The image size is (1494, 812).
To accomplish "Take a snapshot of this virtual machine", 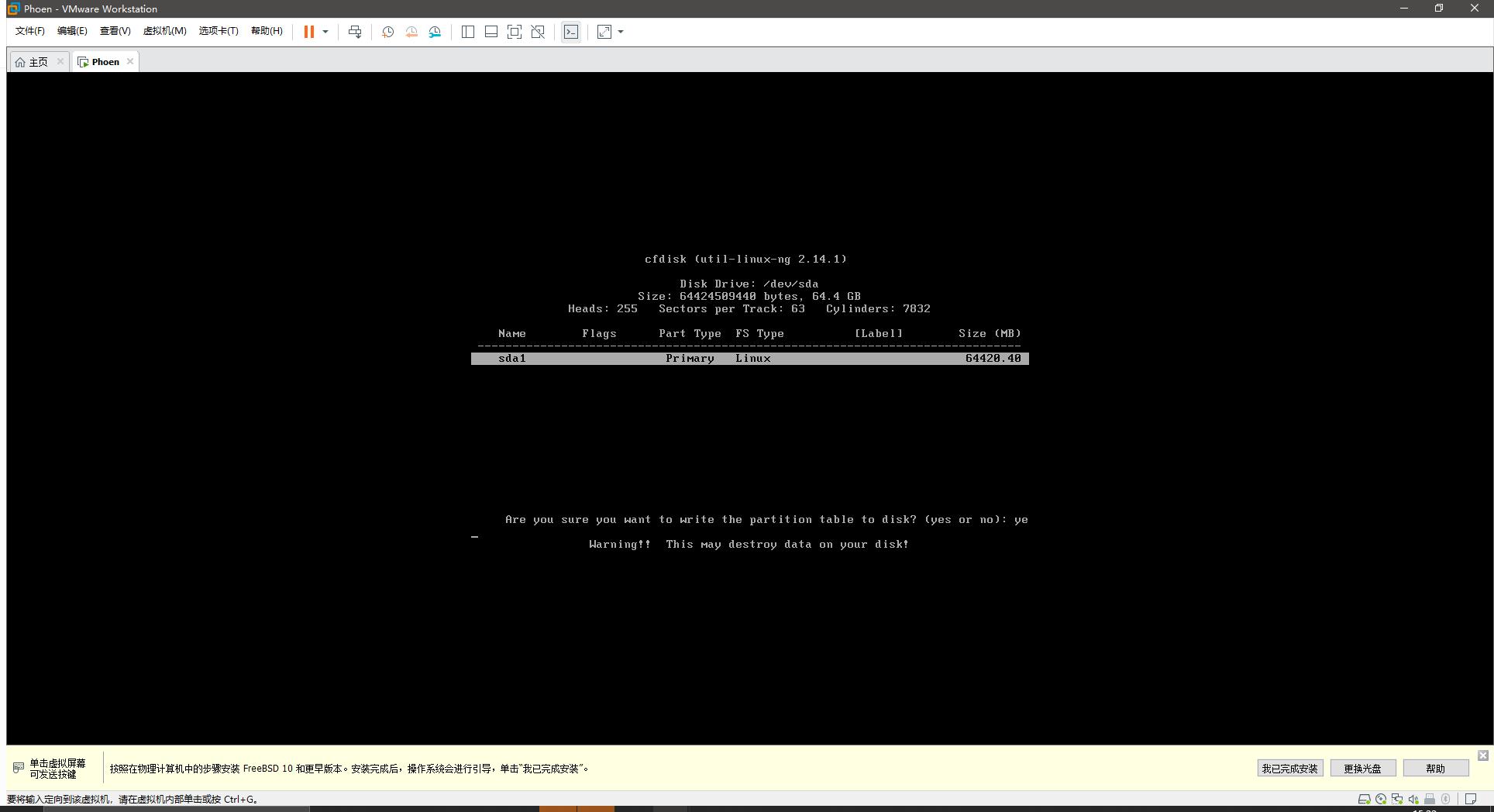I will 387,32.
